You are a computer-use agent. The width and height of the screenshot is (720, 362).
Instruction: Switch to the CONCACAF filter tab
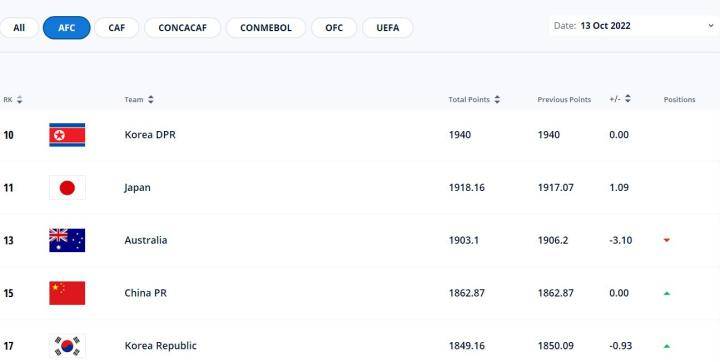click(x=183, y=28)
